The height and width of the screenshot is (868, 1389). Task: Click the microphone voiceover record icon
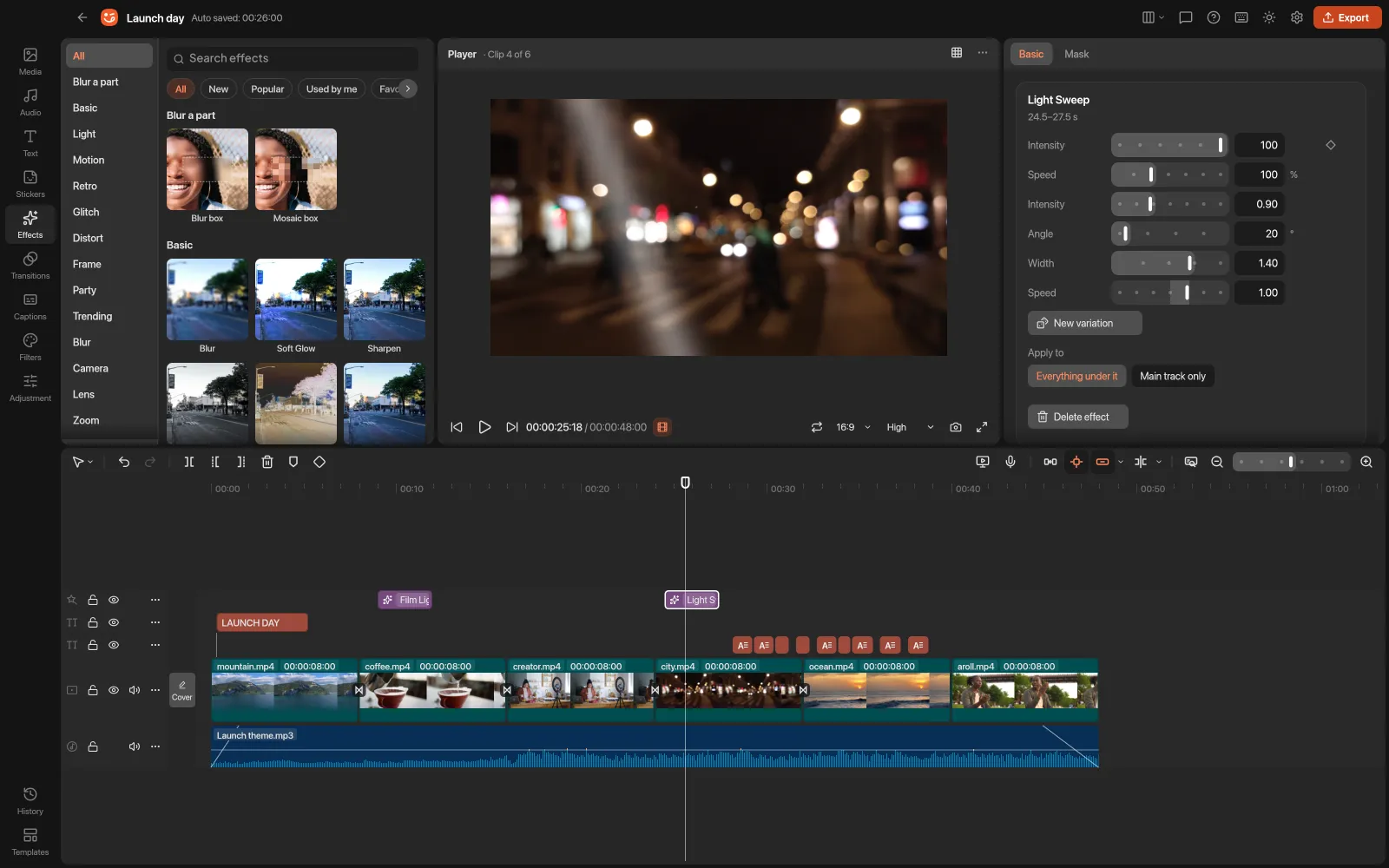pos(1010,462)
